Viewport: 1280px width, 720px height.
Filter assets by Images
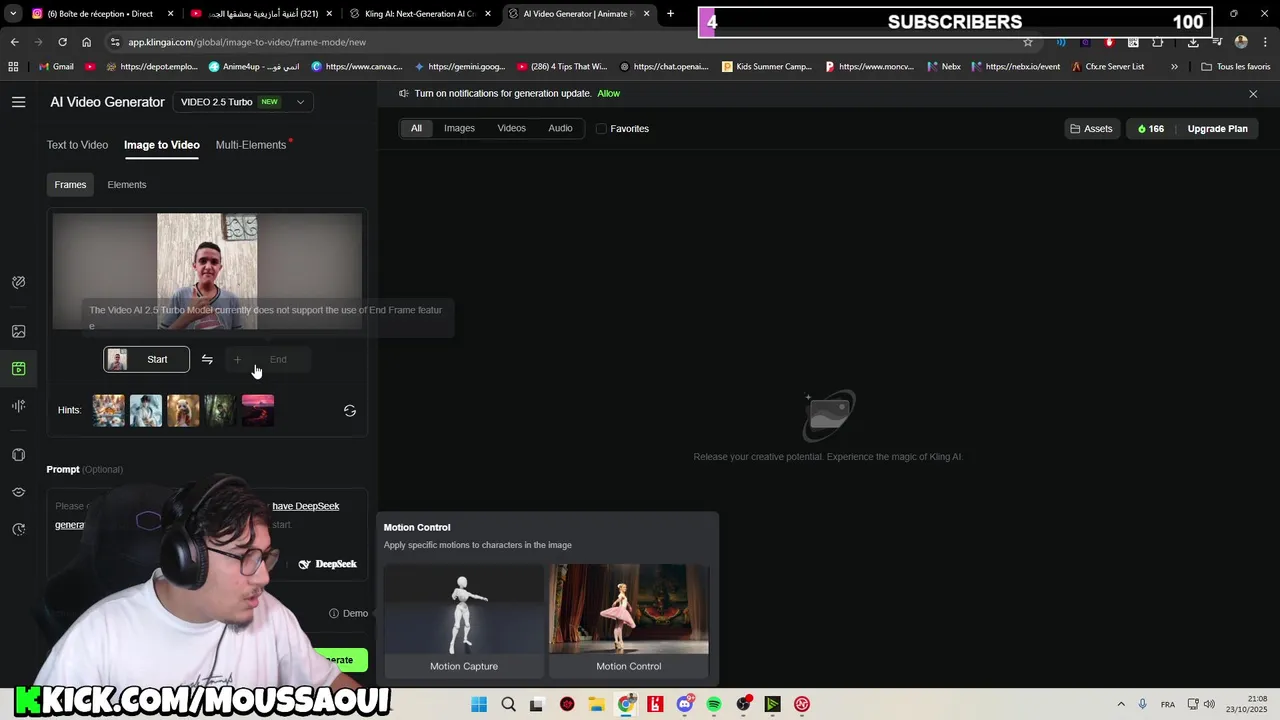459,128
